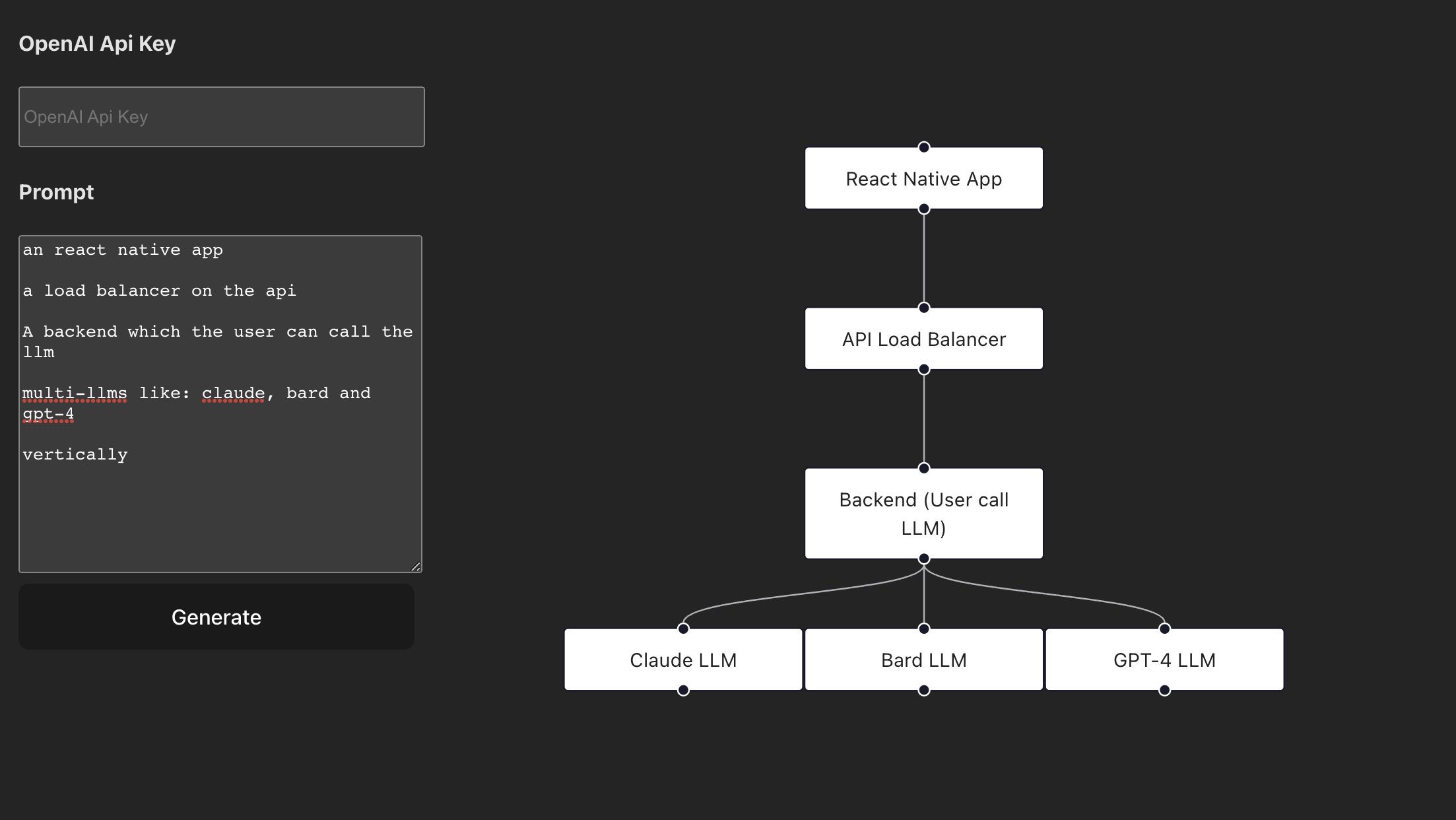1456x820 pixels.
Task: Select the API Load Balancer node
Action: click(923, 339)
